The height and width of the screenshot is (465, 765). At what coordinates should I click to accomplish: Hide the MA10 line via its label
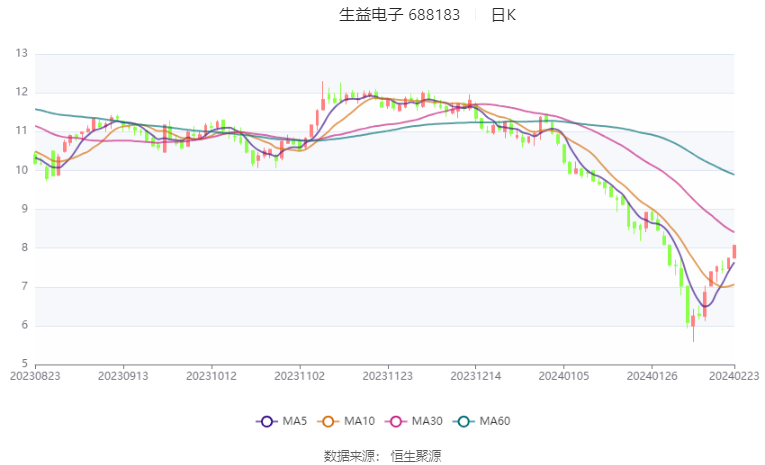click(359, 421)
